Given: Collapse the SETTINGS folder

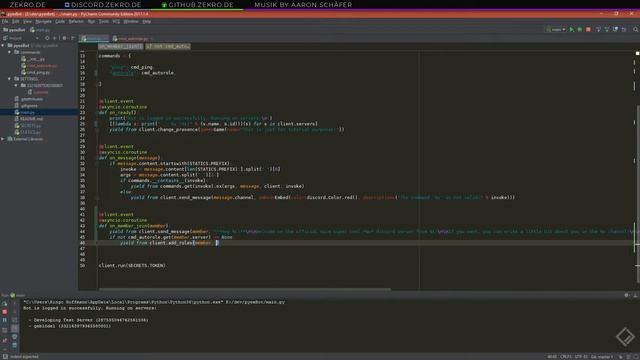Looking at the screenshot, I should [x=9, y=79].
